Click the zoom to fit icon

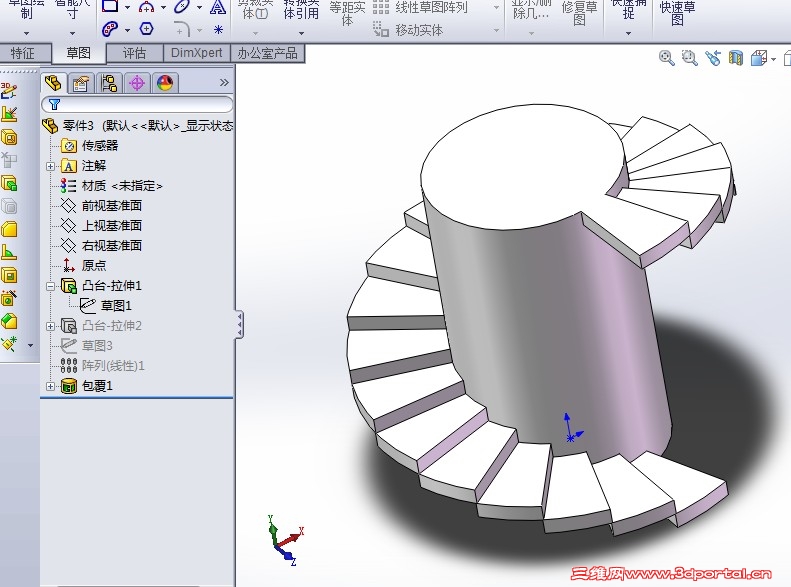(666, 58)
